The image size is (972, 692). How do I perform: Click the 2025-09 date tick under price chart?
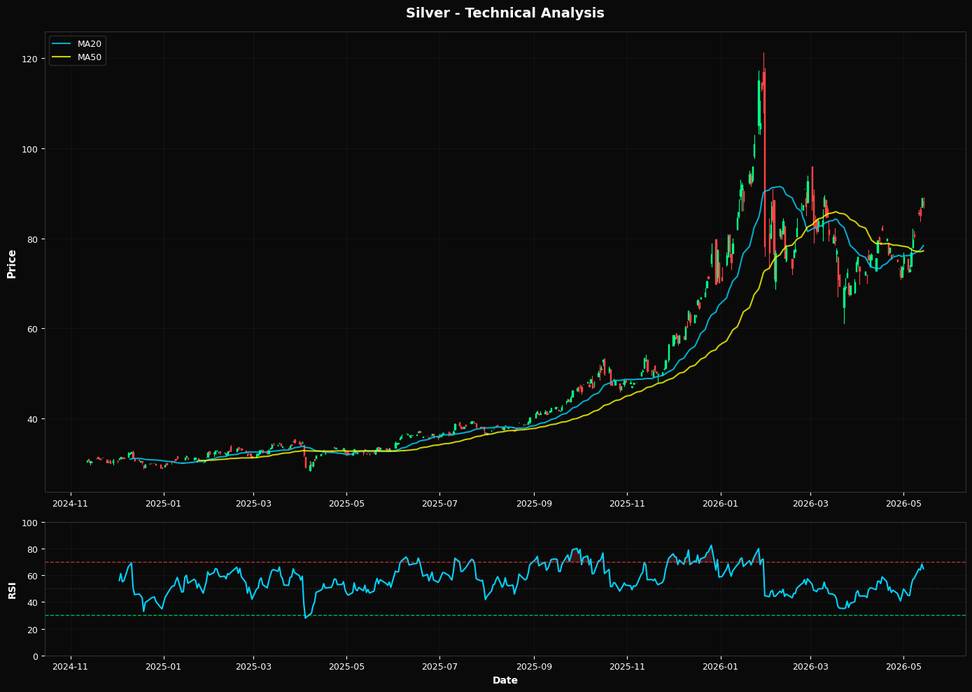click(534, 503)
